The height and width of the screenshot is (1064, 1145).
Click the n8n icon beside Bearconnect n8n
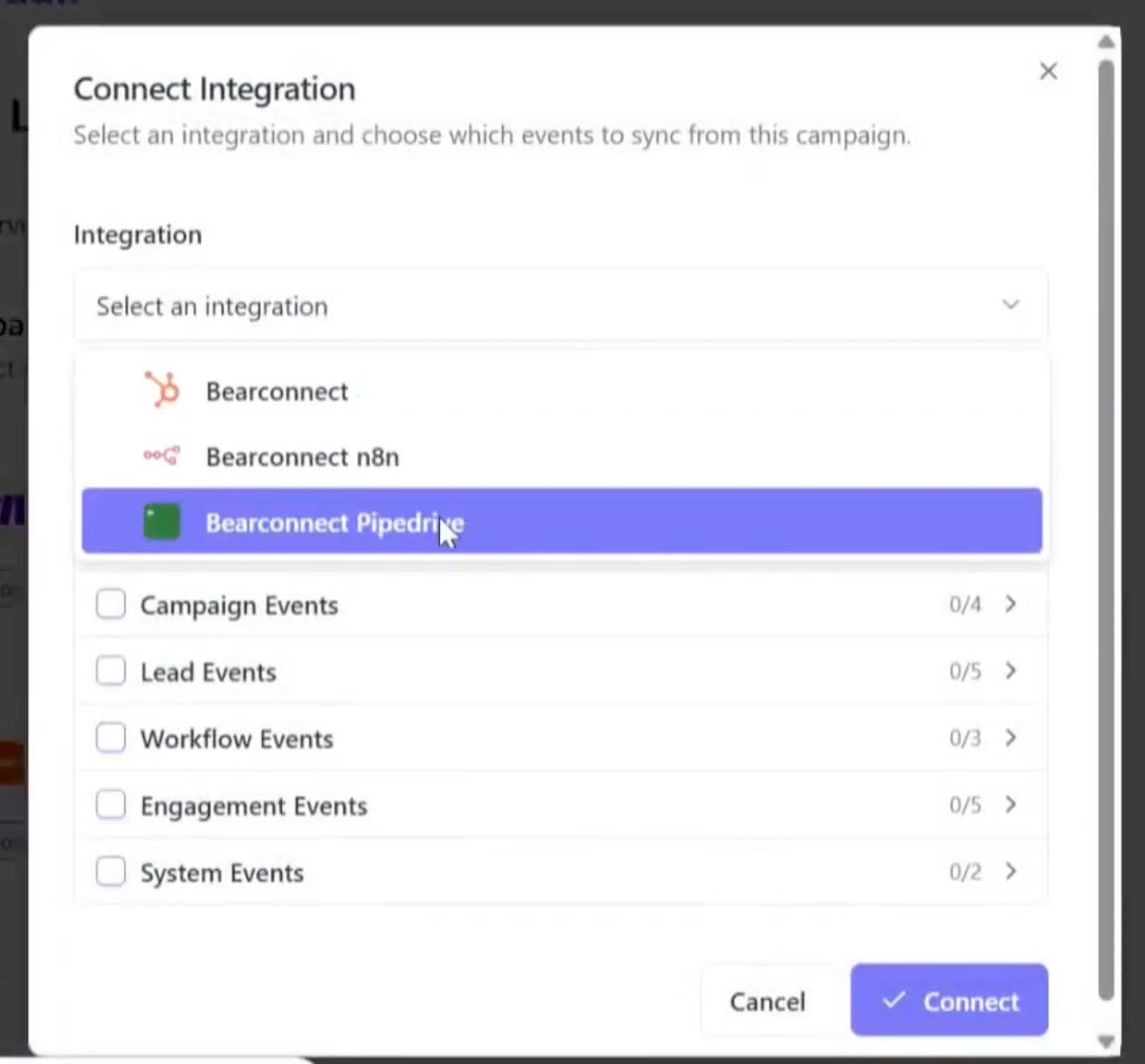click(162, 456)
